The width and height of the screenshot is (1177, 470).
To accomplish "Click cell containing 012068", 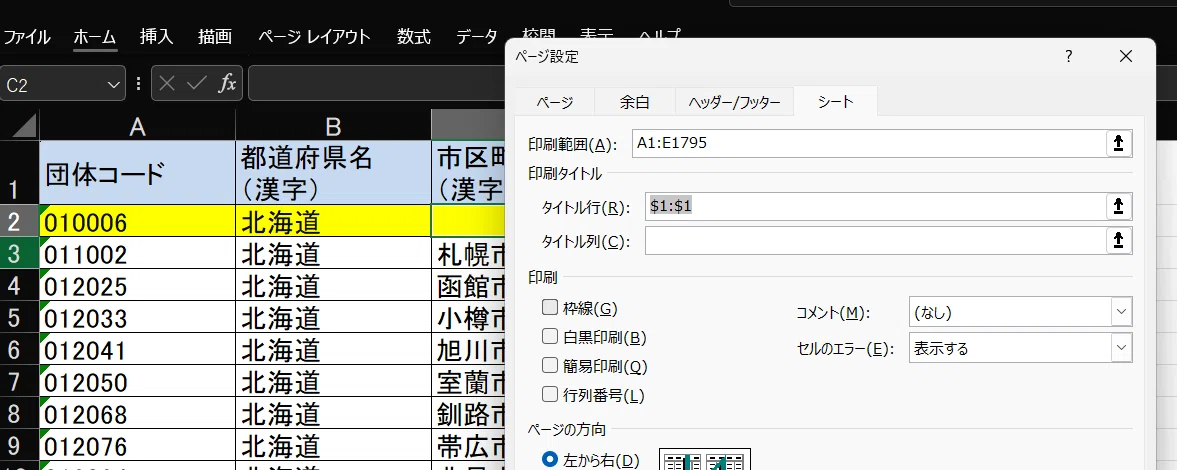I will click(x=137, y=414).
